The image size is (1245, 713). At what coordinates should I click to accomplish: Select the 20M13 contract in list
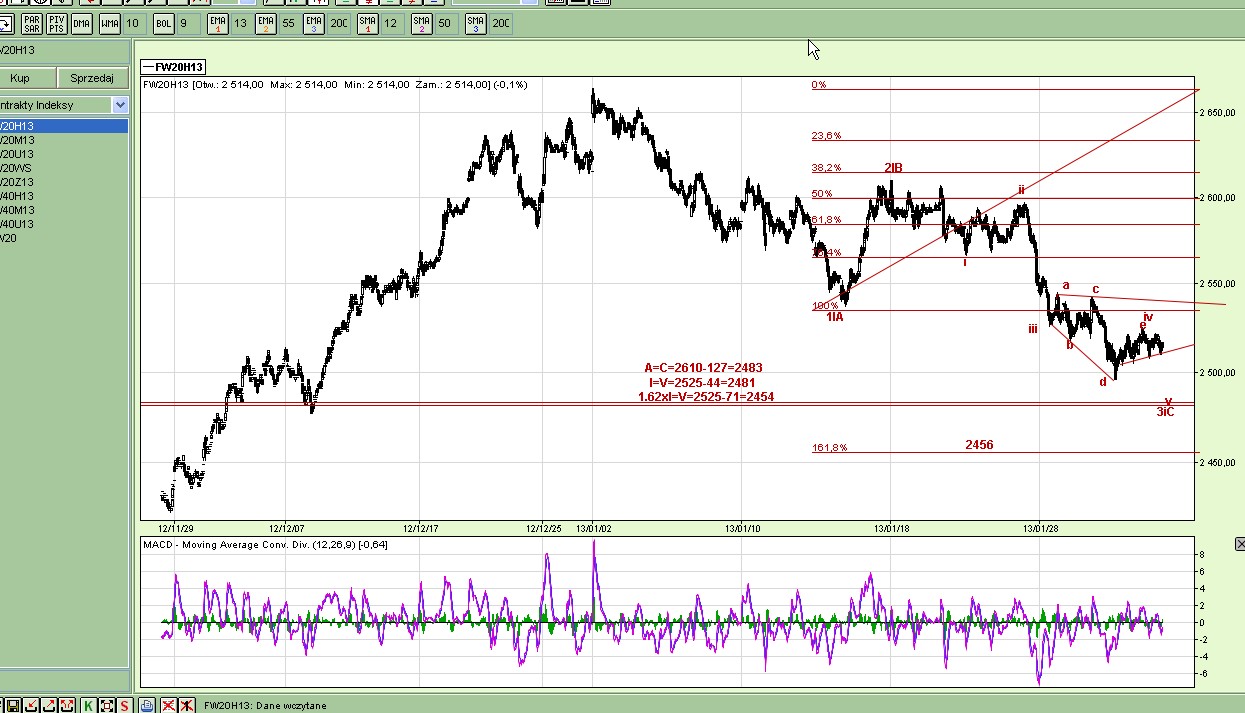point(64,140)
